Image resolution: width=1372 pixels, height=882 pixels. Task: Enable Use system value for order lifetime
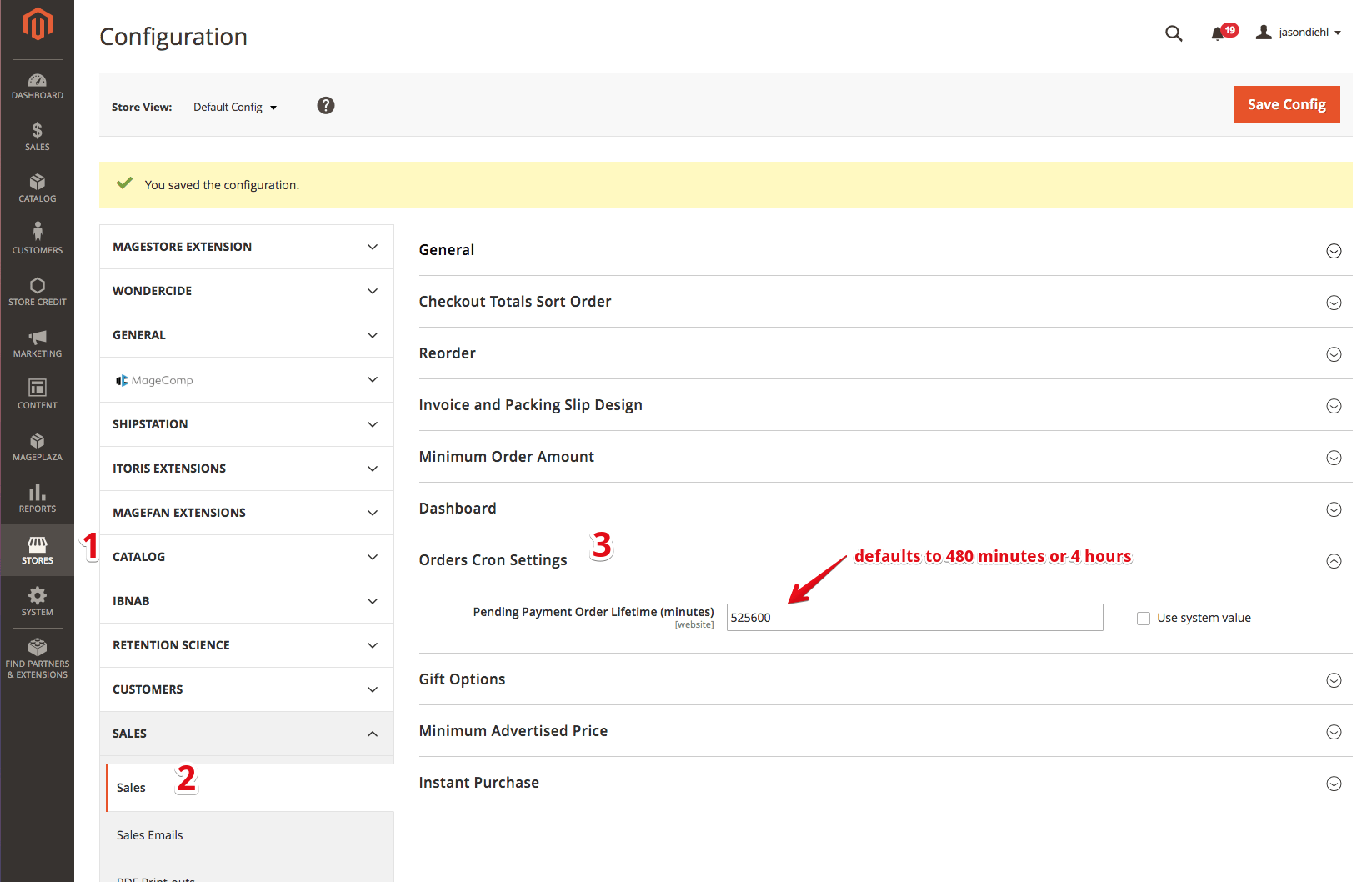1143,617
